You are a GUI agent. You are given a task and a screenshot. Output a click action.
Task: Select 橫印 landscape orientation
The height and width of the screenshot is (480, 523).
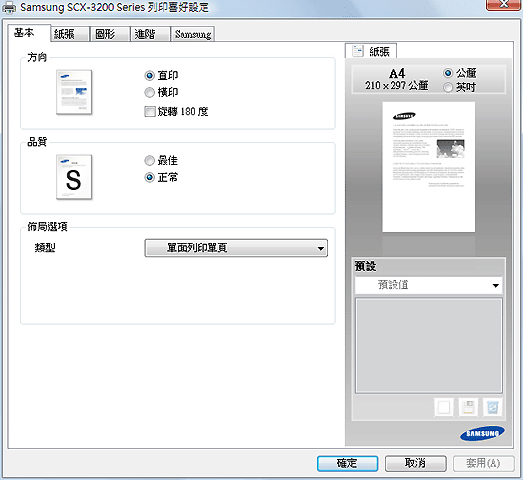161,92
